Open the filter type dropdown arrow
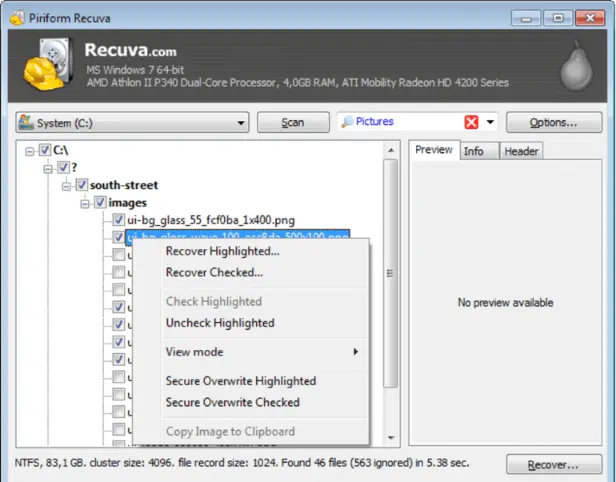The height and width of the screenshot is (482, 616). 490,122
